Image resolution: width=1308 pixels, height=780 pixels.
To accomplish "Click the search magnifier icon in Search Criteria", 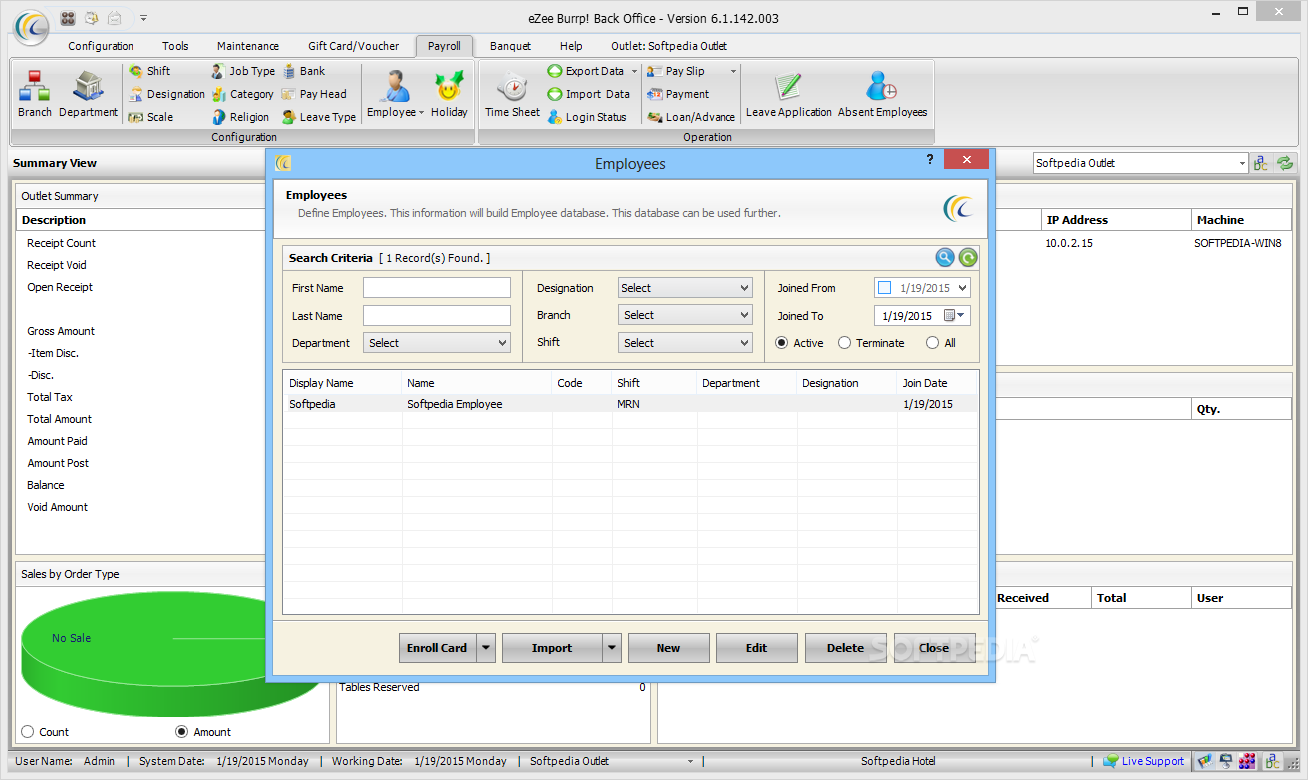I will pyautogui.click(x=945, y=258).
